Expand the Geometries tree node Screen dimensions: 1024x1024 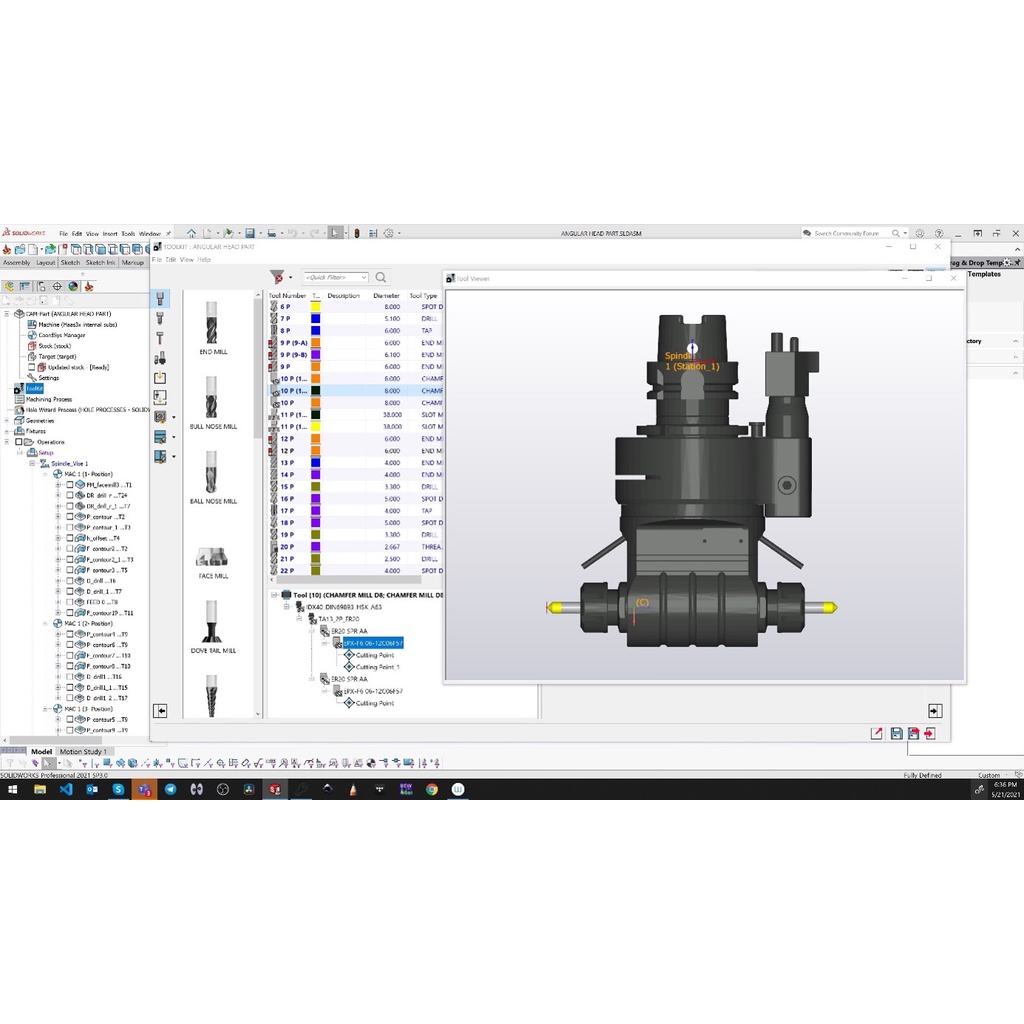click(x=7, y=421)
